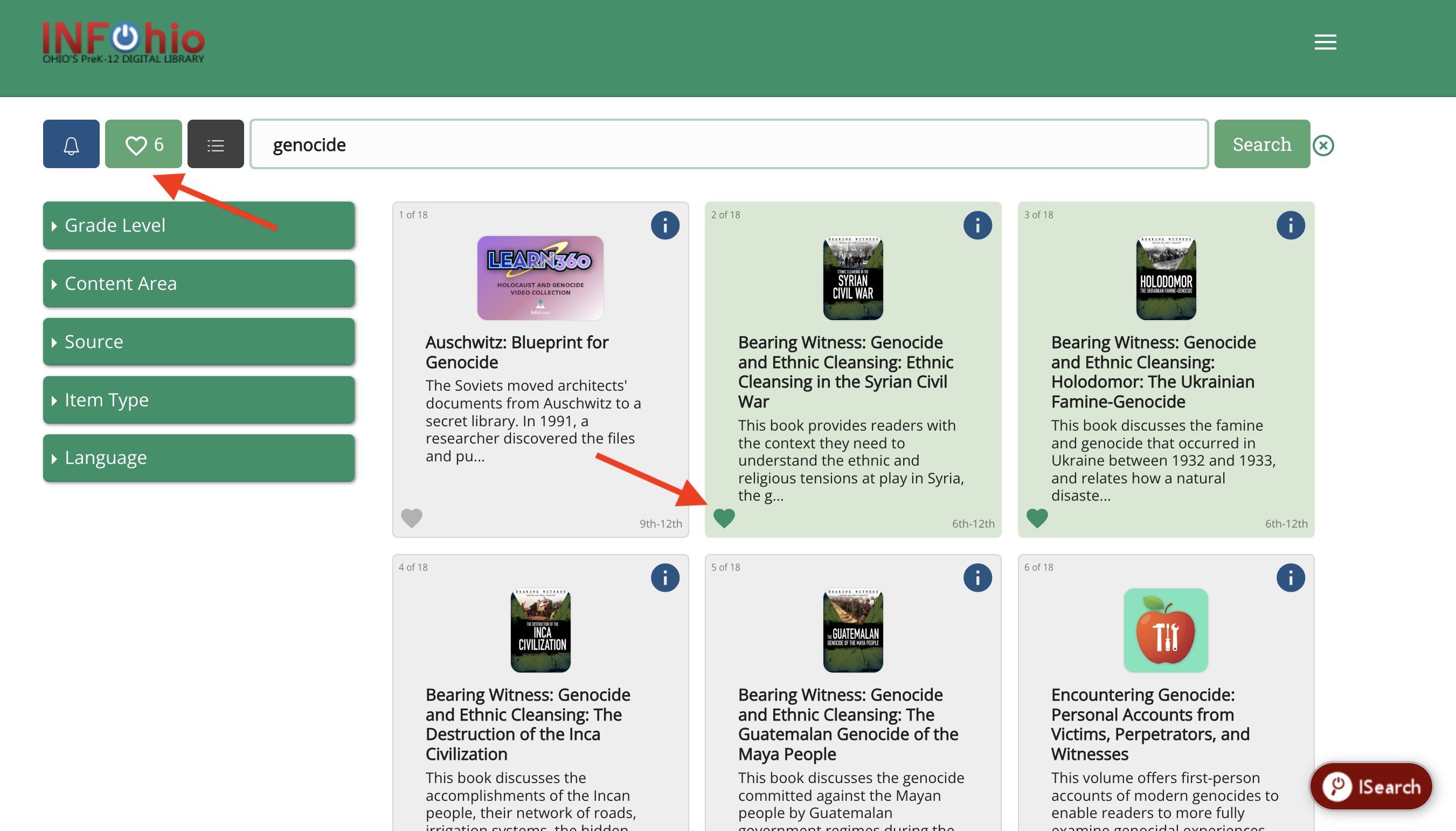Click the hamburger menu icon top right
The width and height of the screenshot is (1456, 831).
click(1324, 42)
